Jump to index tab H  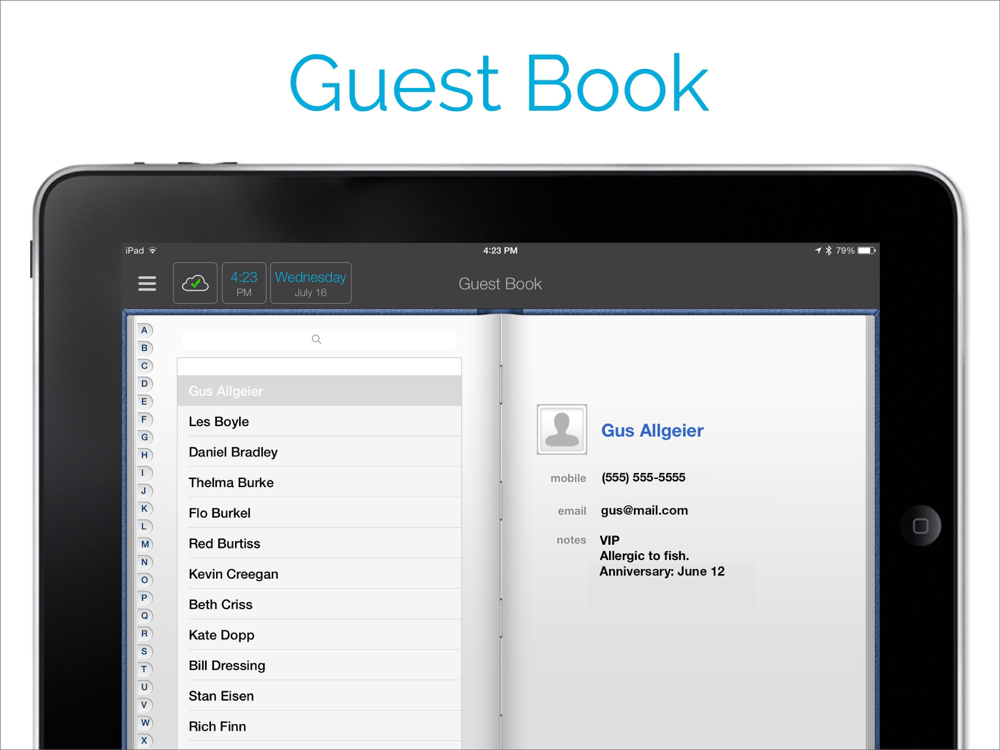[145, 455]
